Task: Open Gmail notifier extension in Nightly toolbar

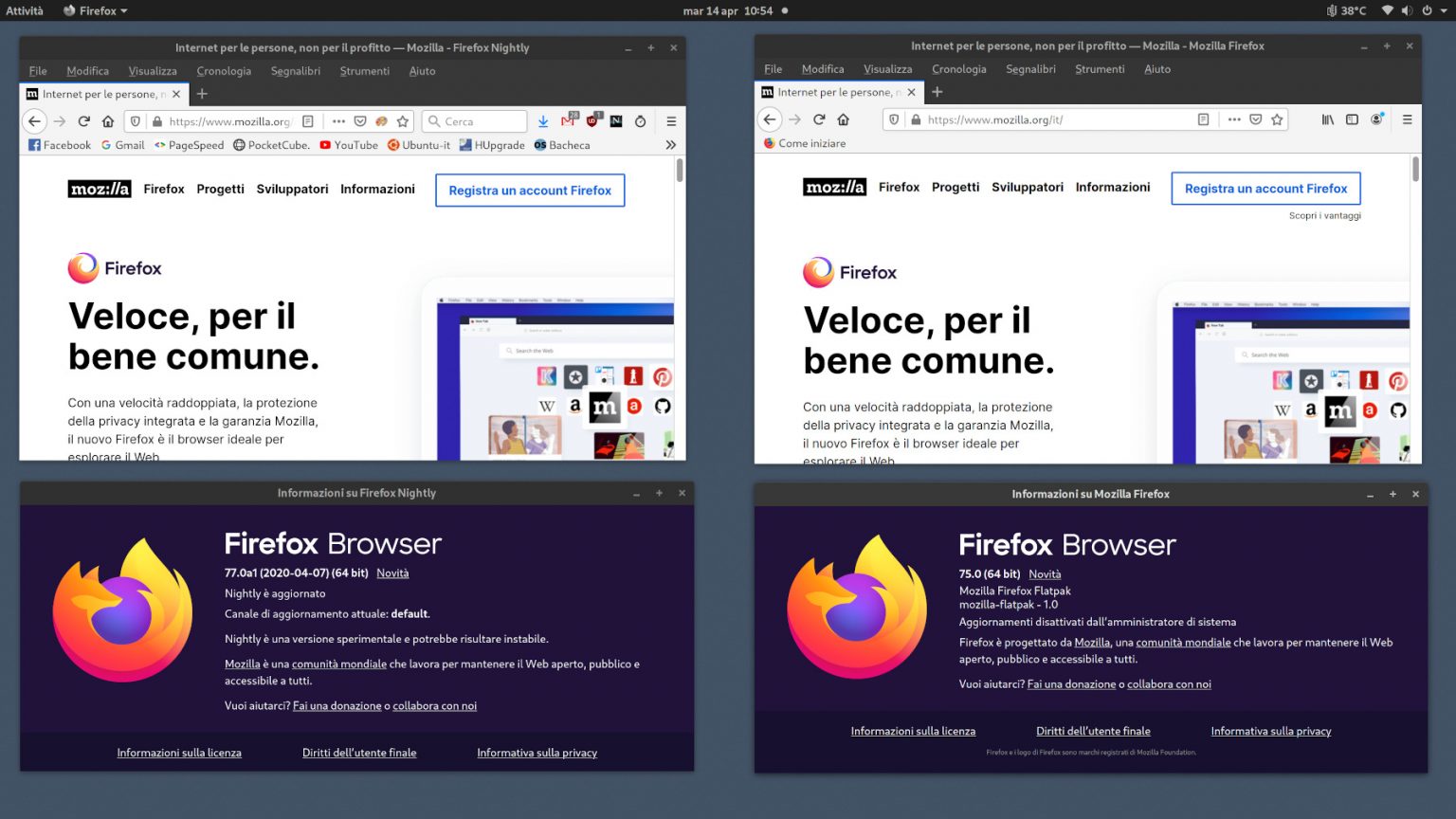Action: click(568, 120)
